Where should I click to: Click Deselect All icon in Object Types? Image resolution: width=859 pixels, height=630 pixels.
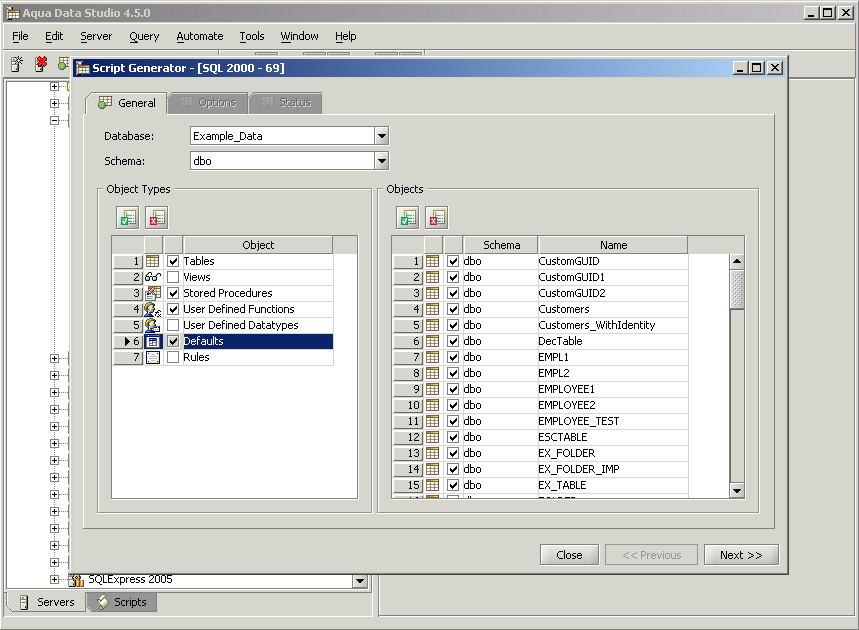[157, 217]
